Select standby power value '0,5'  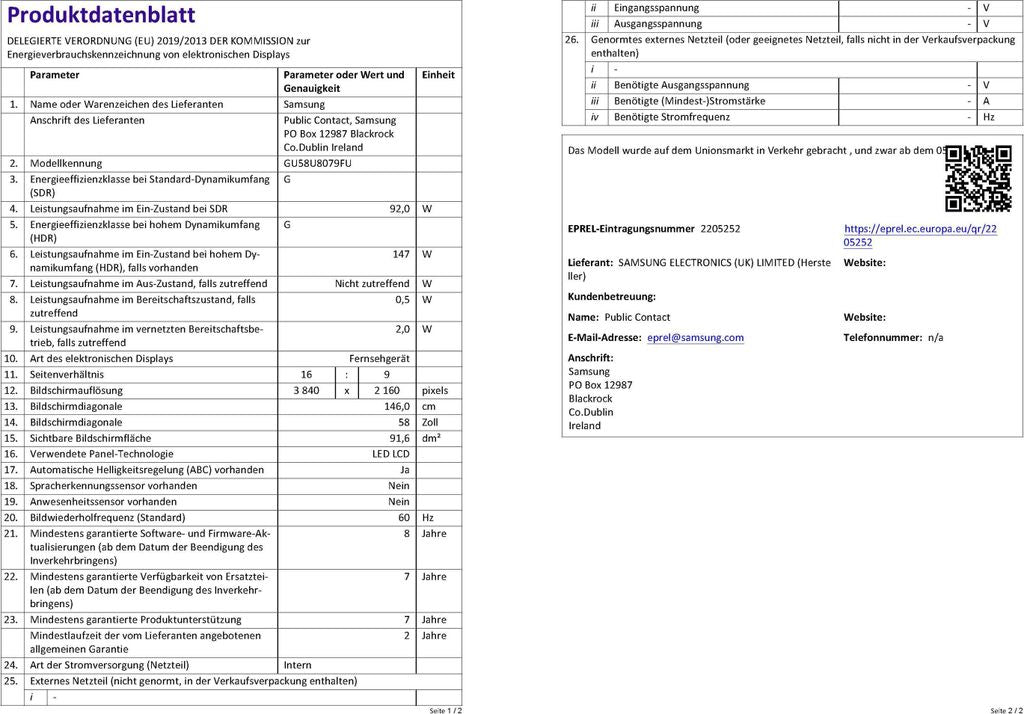(402, 300)
